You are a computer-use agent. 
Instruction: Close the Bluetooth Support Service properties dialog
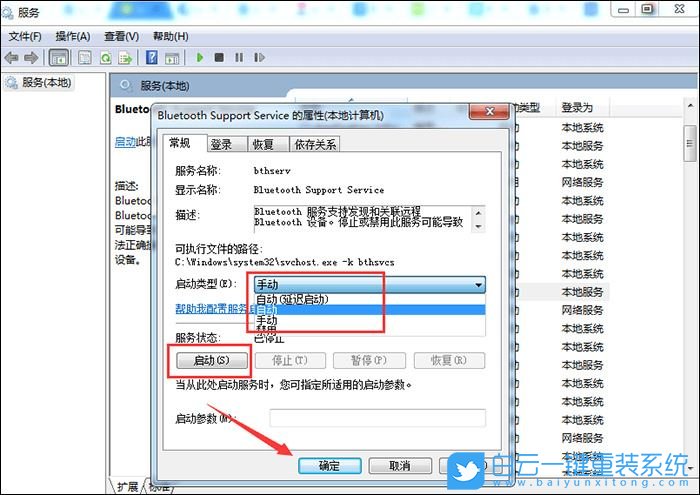click(489, 111)
